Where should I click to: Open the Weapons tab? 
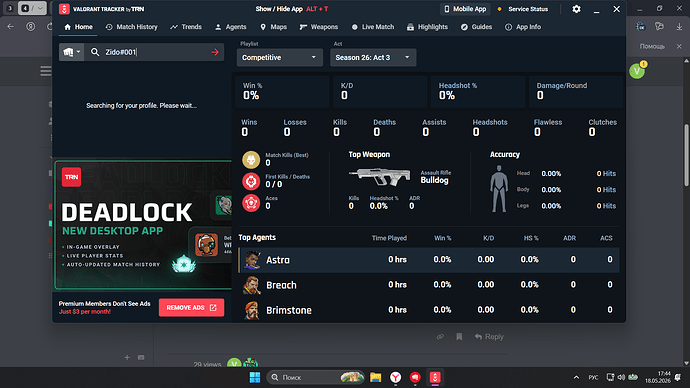pyautogui.click(x=319, y=27)
